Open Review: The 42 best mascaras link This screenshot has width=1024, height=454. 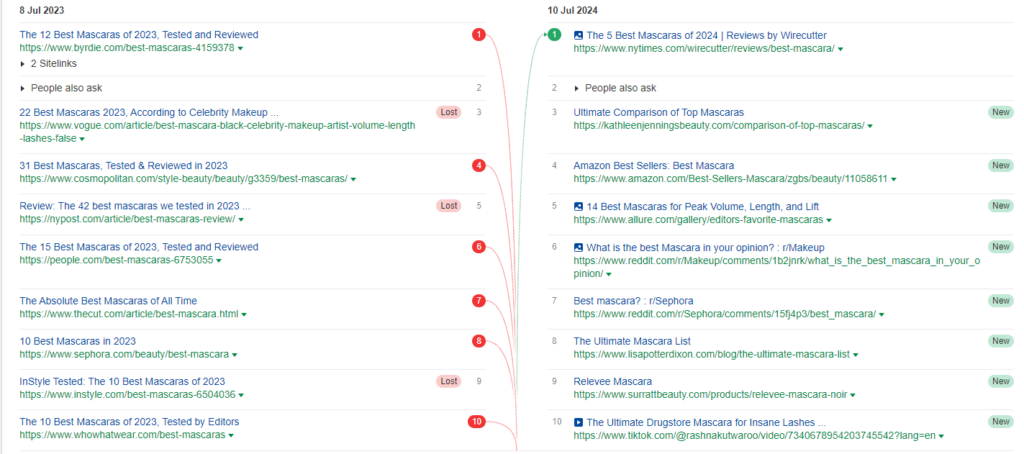coord(135,206)
